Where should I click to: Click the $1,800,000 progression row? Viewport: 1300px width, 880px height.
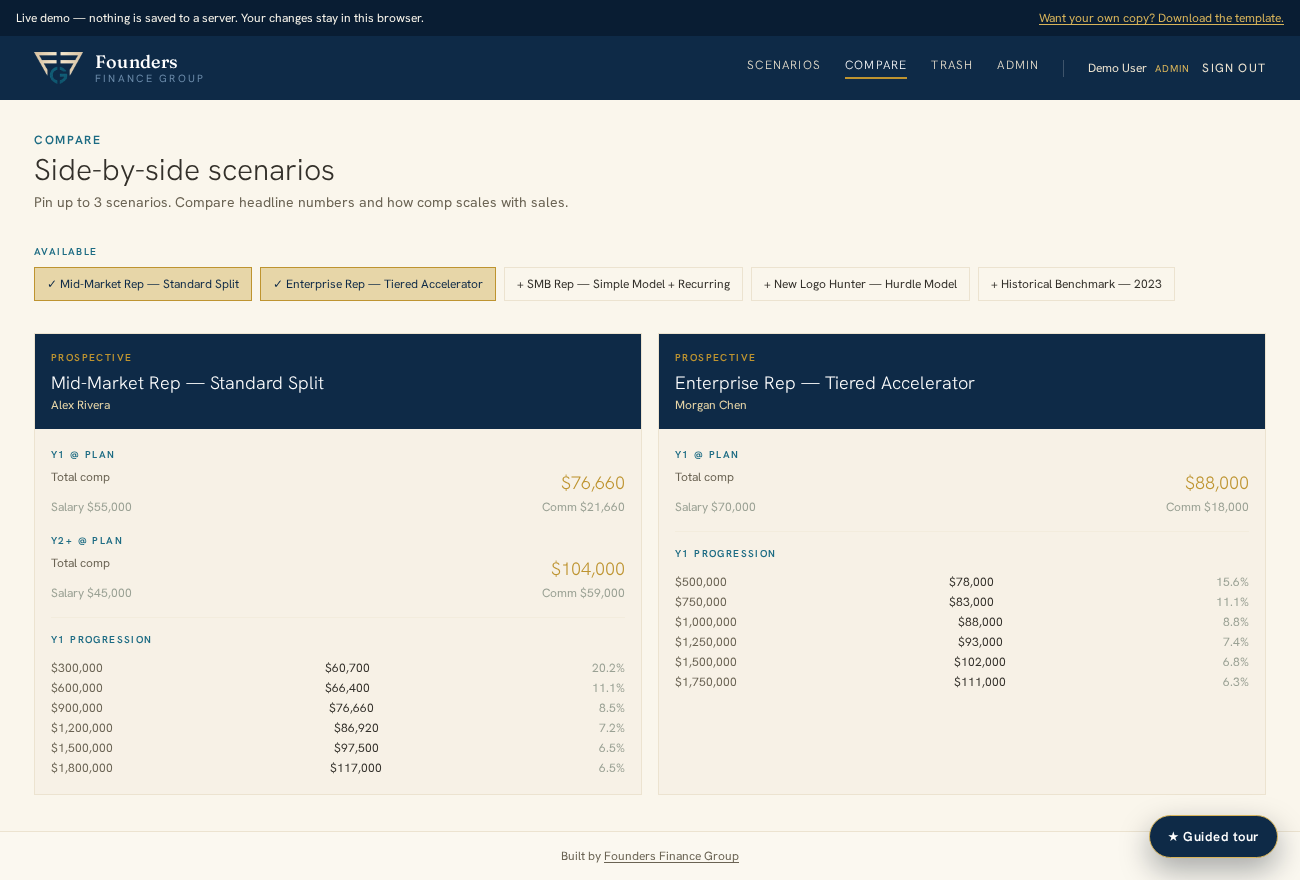[338, 768]
